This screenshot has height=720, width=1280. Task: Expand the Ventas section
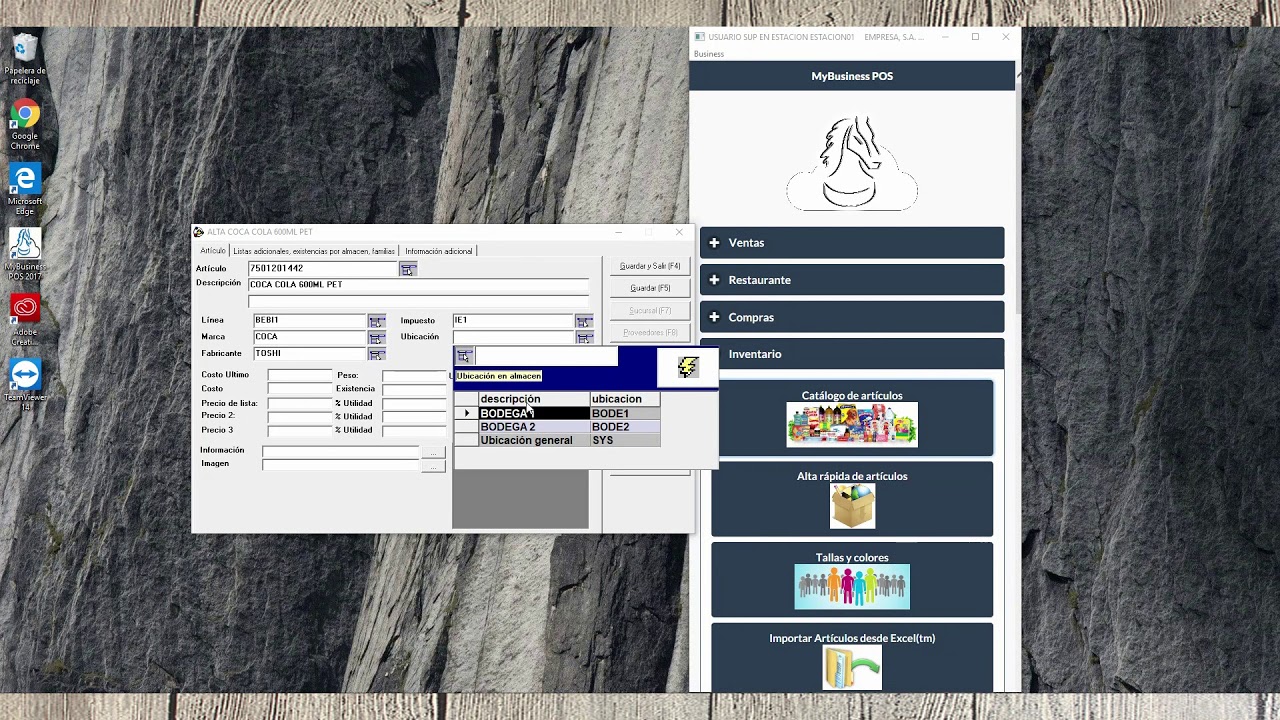pos(852,243)
